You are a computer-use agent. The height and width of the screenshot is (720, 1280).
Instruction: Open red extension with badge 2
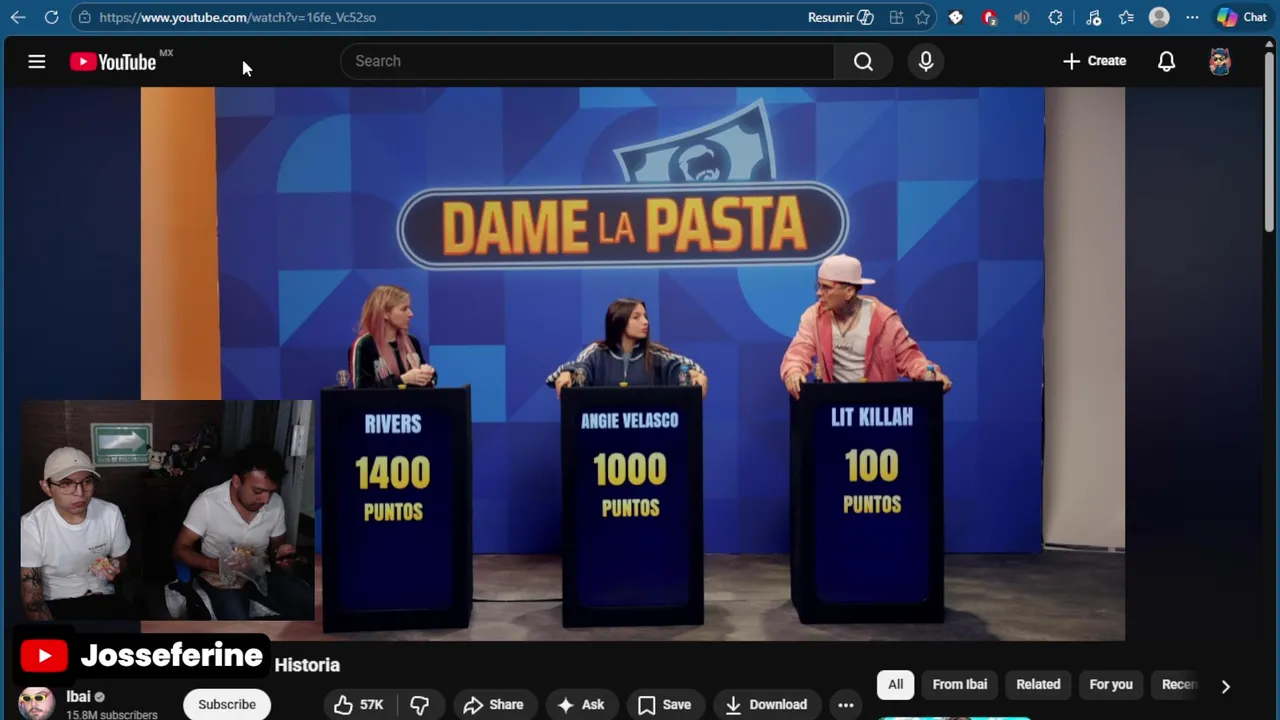tap(989, 17)
